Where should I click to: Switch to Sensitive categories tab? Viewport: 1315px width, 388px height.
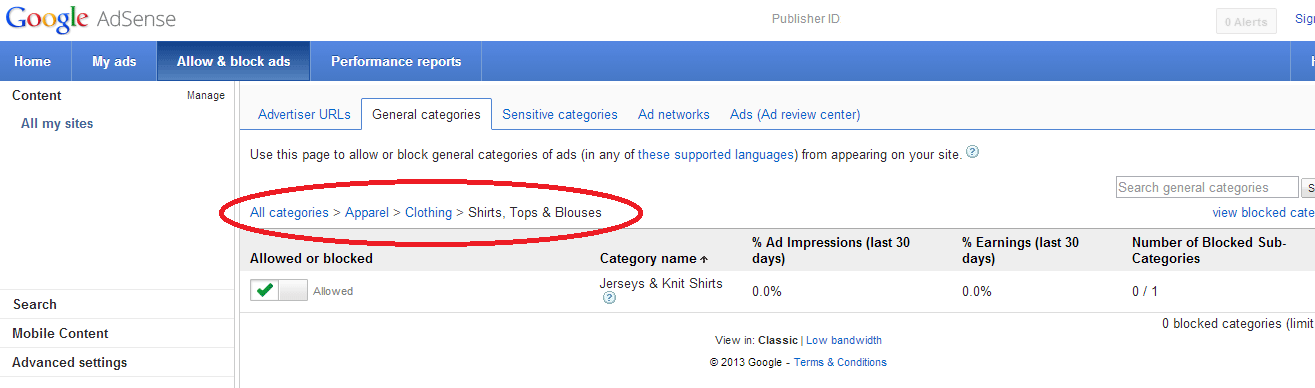click(x=560, y=115)
